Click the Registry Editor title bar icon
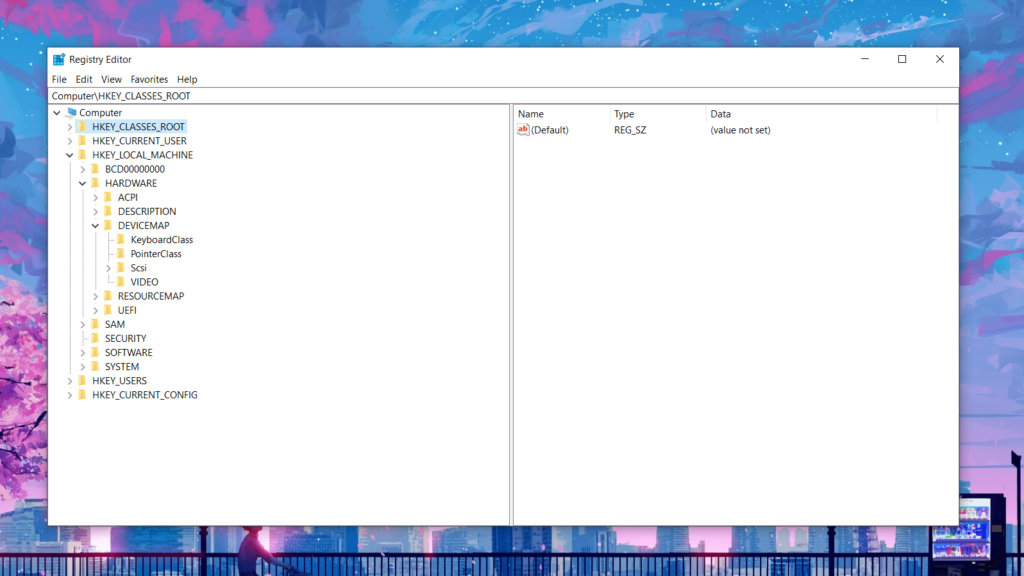This screenshot has width=1024, height=576. pyautogui.click(x=59, y=59)
